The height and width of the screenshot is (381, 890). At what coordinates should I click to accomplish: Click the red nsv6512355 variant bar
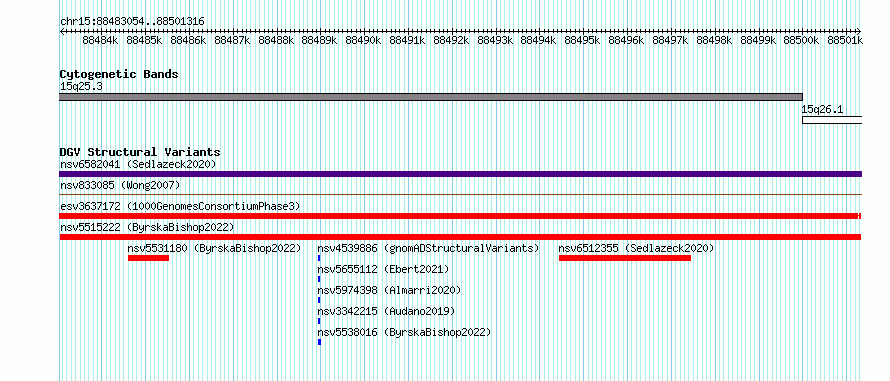click(625, 258)
